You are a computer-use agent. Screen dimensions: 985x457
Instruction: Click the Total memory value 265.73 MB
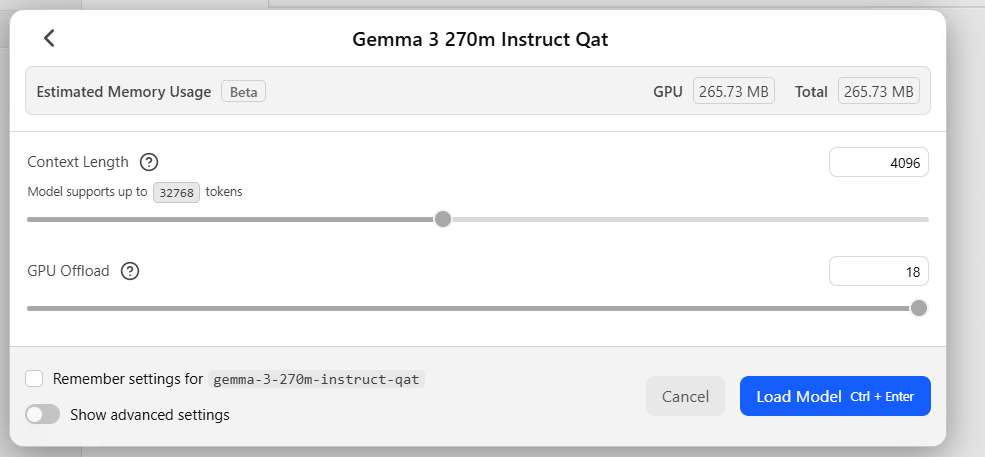click(x=878, y=92)
